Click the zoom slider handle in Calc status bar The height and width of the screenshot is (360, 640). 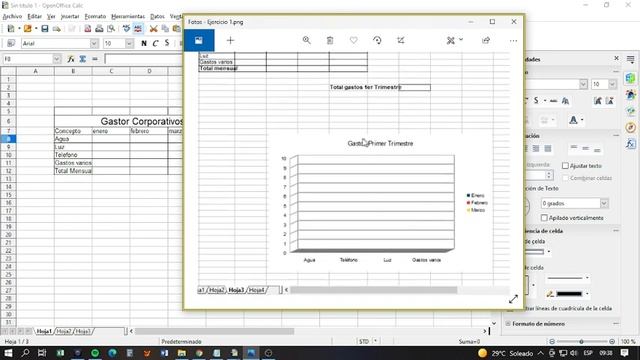point(581,342)
